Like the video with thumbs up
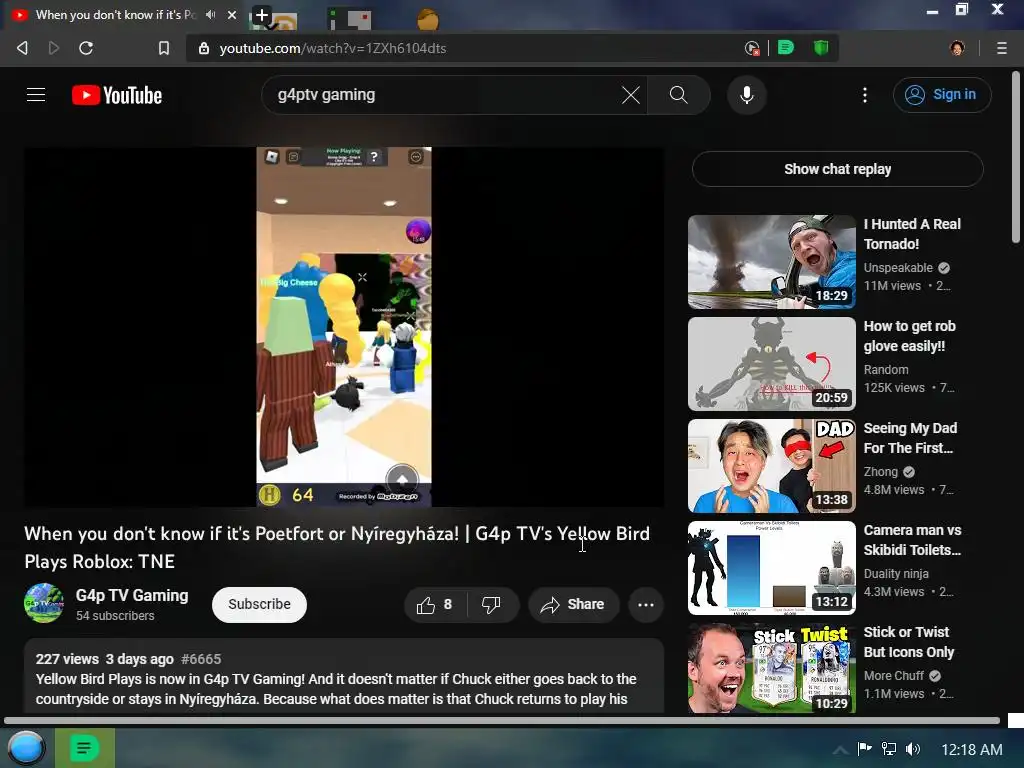 pyautogui.click(x=435, y=605)
